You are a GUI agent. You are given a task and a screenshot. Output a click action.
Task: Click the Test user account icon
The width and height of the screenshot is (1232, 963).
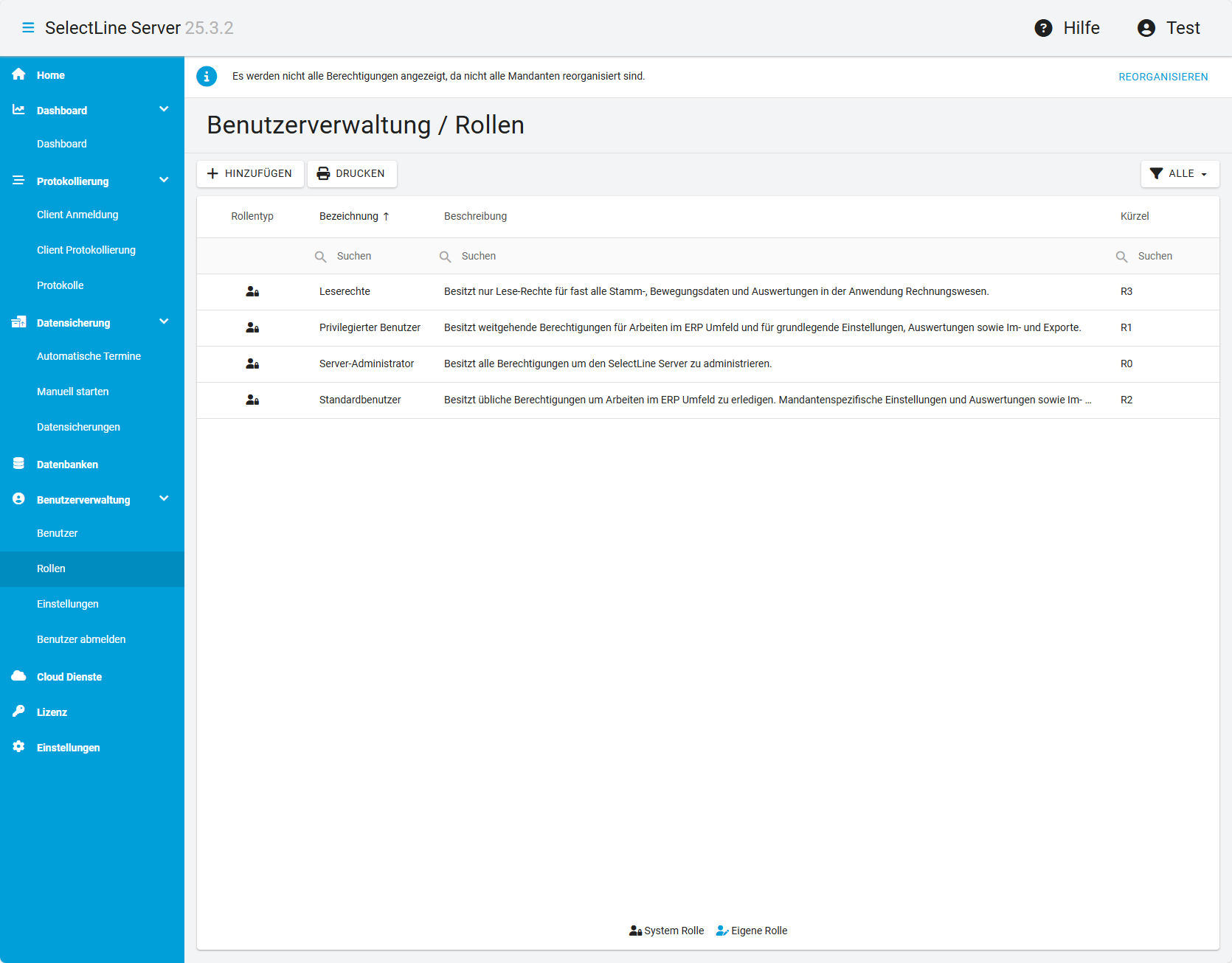tap(1146, 28)
